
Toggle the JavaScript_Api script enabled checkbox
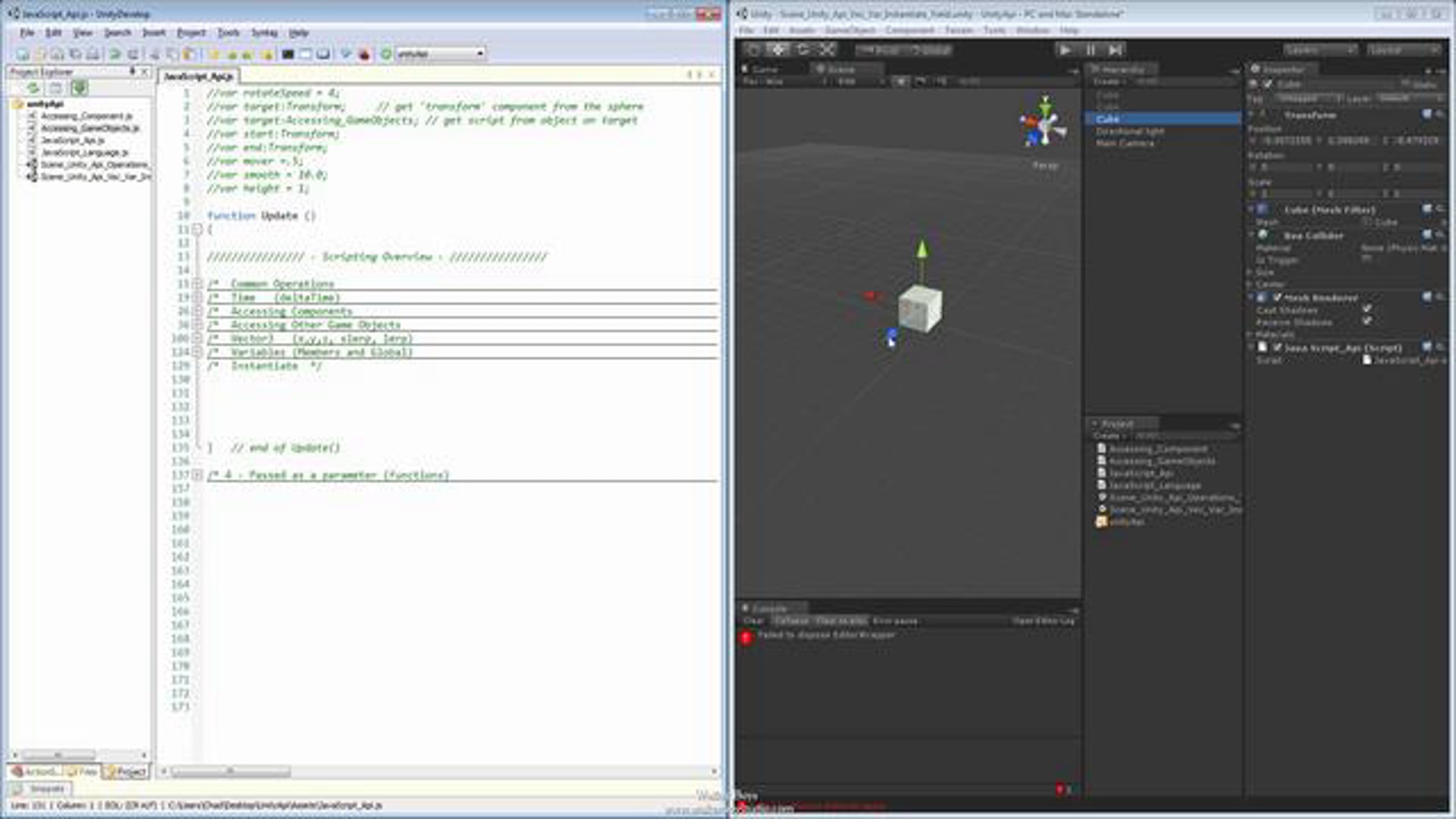(x=1277, y=347)
